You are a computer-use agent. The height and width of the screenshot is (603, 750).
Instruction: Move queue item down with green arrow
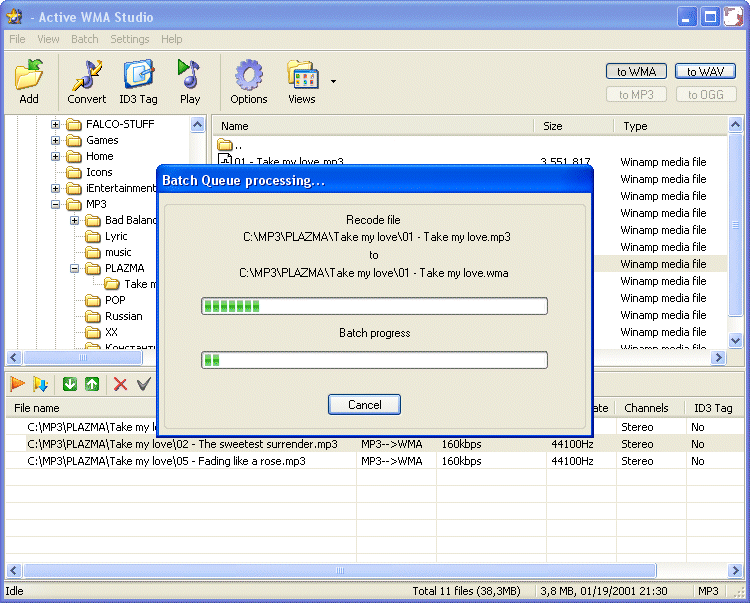70,384
